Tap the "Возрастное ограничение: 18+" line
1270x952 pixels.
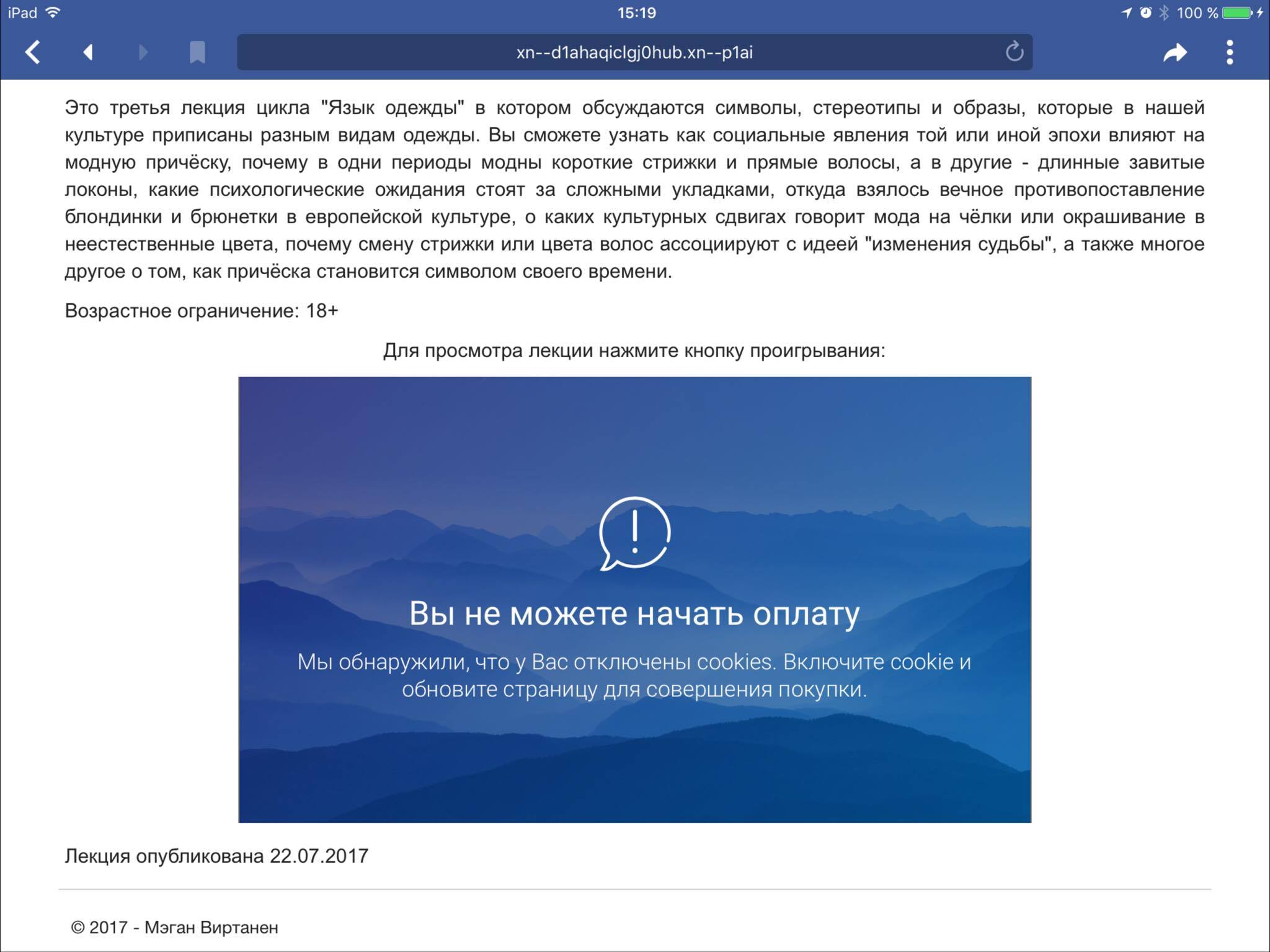pos(202,311)
